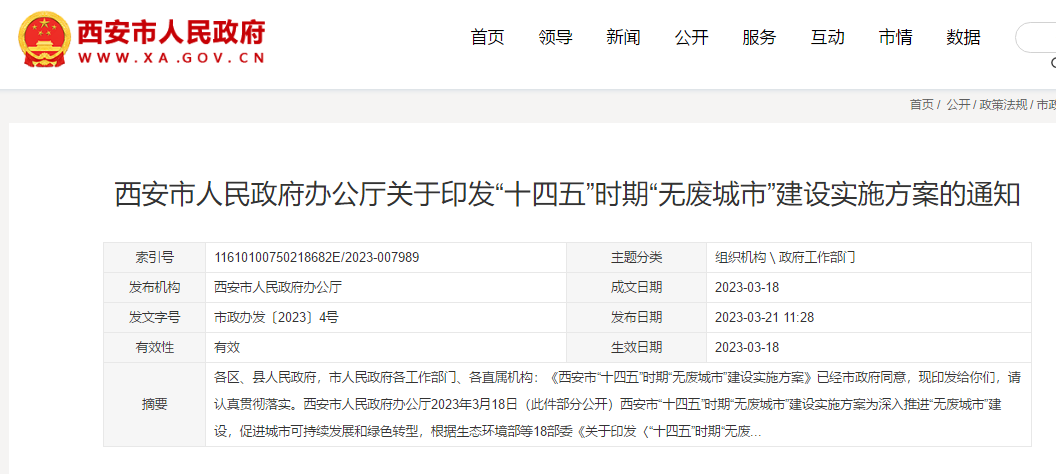The image size is (1056, 474).
Task: Click the publish date 2023-03-21 11:28
Action: (x=764, y=317)
